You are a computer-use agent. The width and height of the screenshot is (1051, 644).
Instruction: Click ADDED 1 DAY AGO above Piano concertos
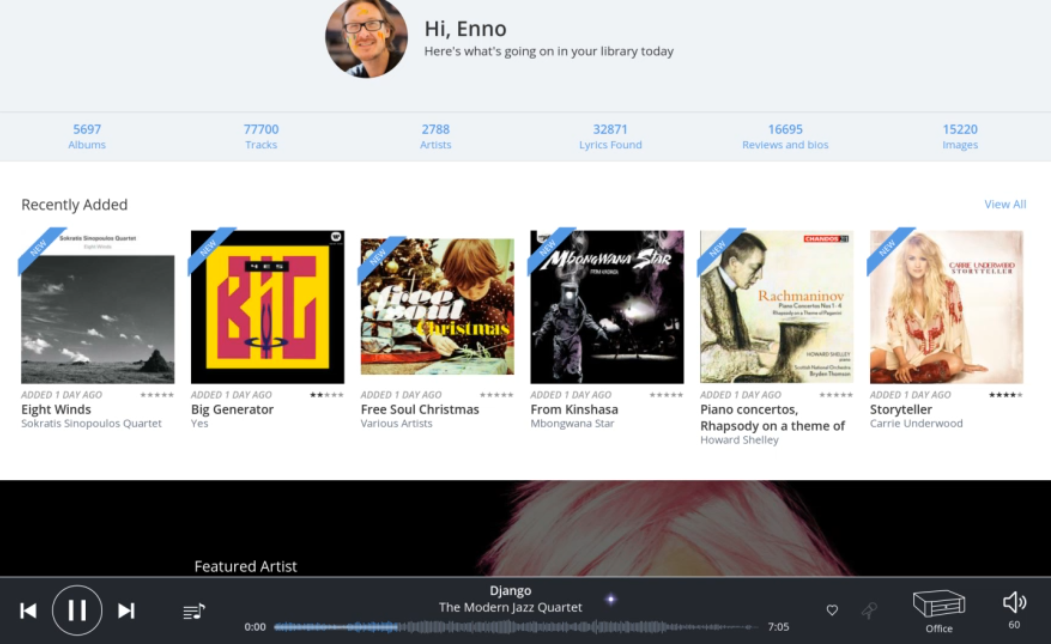coord(741,395)
